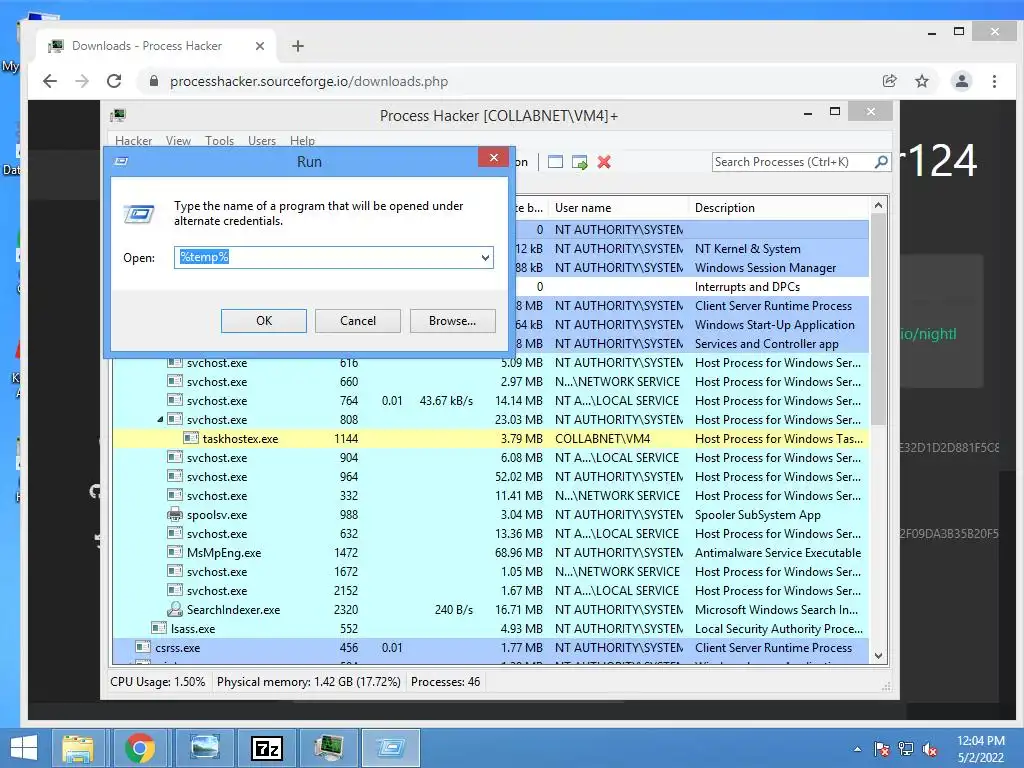
Task: Click the Spooler SubSystem App description
Action: click(x=758, y=515)
